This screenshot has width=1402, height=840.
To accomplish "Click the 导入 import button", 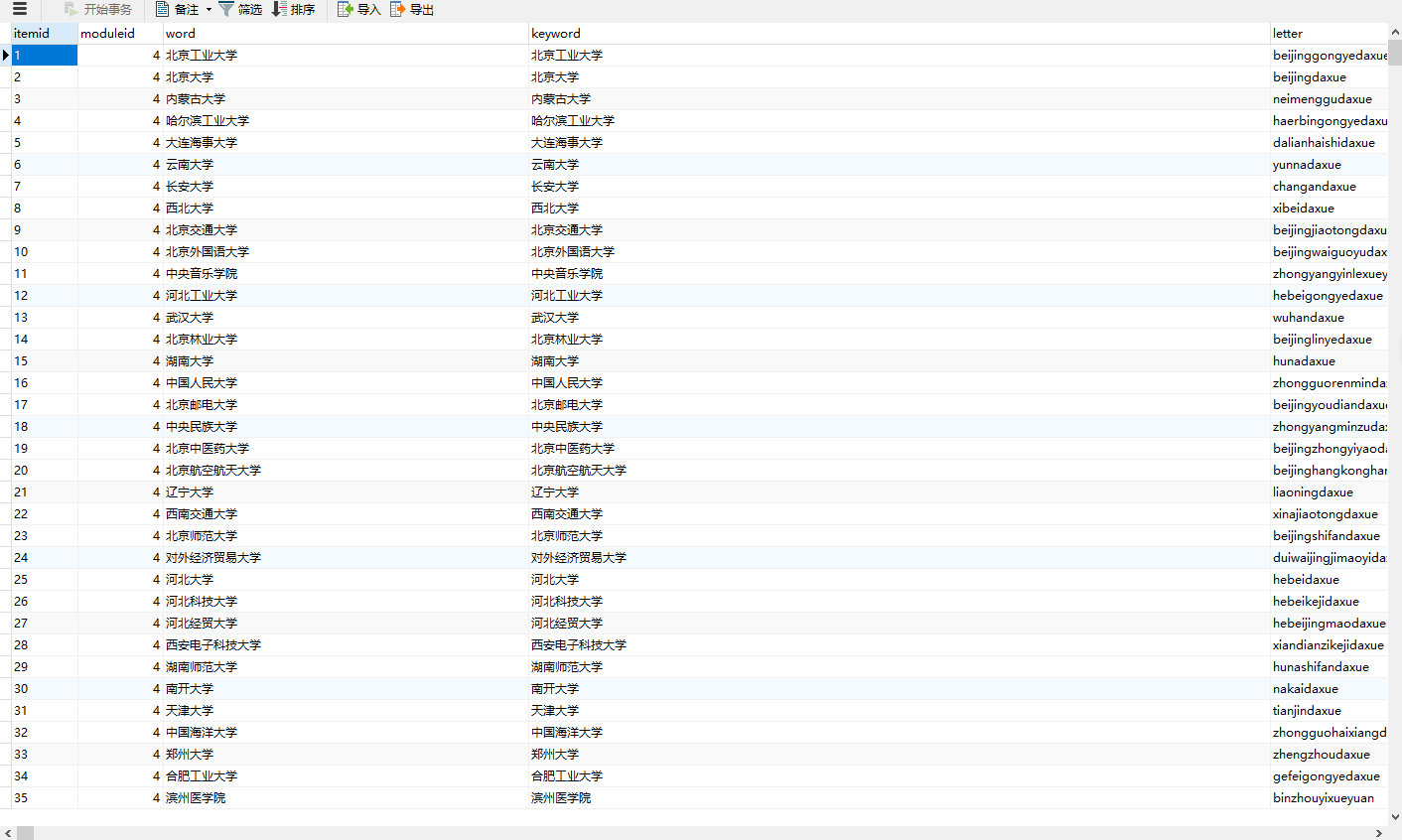I will (x=358, y=9).
